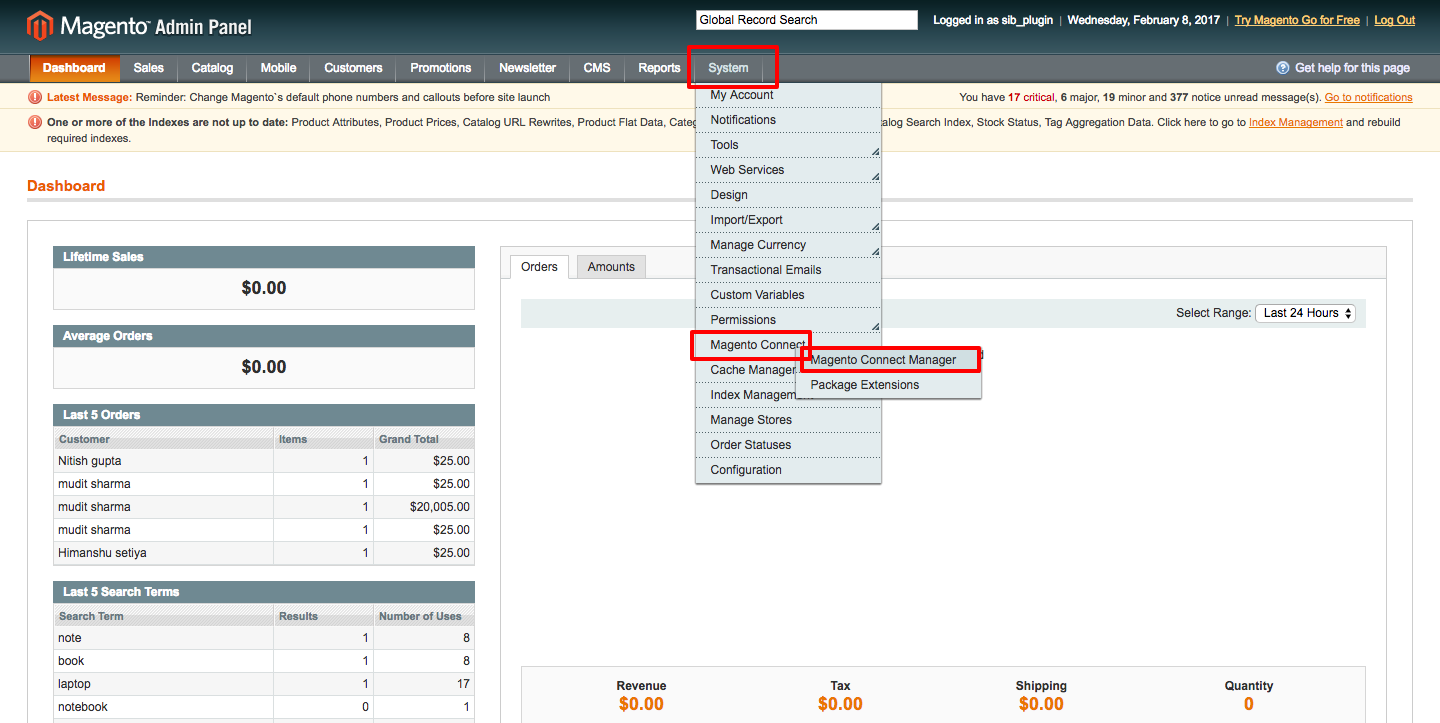Click the help question-mark icon

coord(1283,68)
